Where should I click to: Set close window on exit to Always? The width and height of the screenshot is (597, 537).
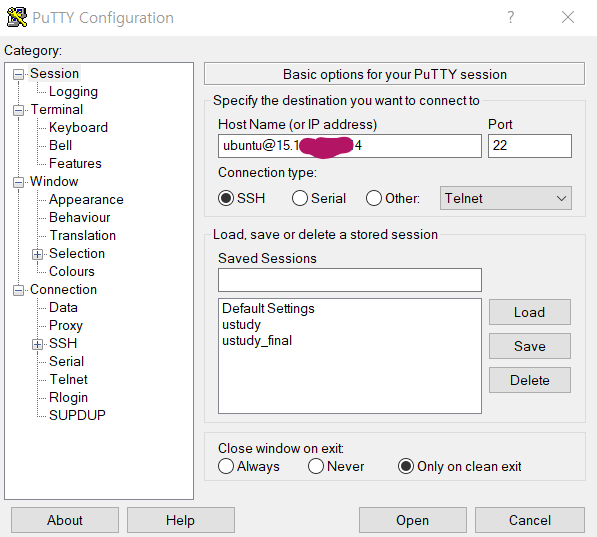point(226,466)
